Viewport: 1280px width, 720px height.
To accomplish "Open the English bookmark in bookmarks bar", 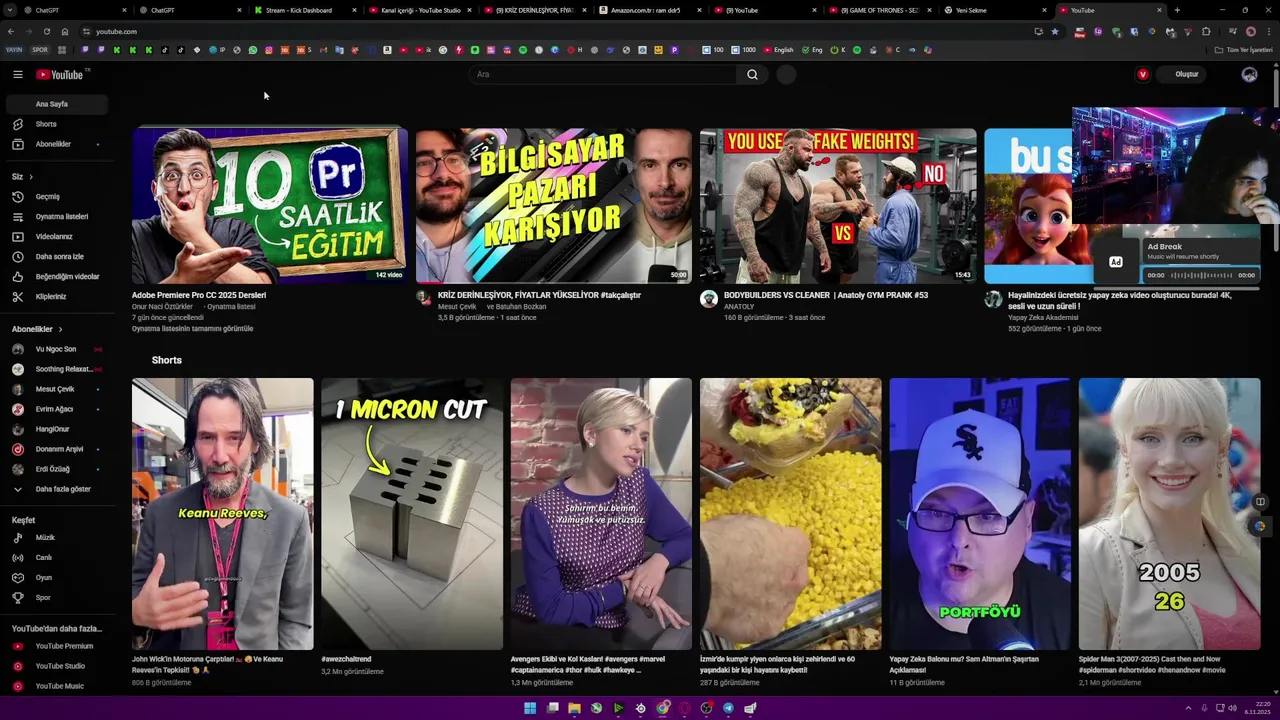I will coord(779,50).
